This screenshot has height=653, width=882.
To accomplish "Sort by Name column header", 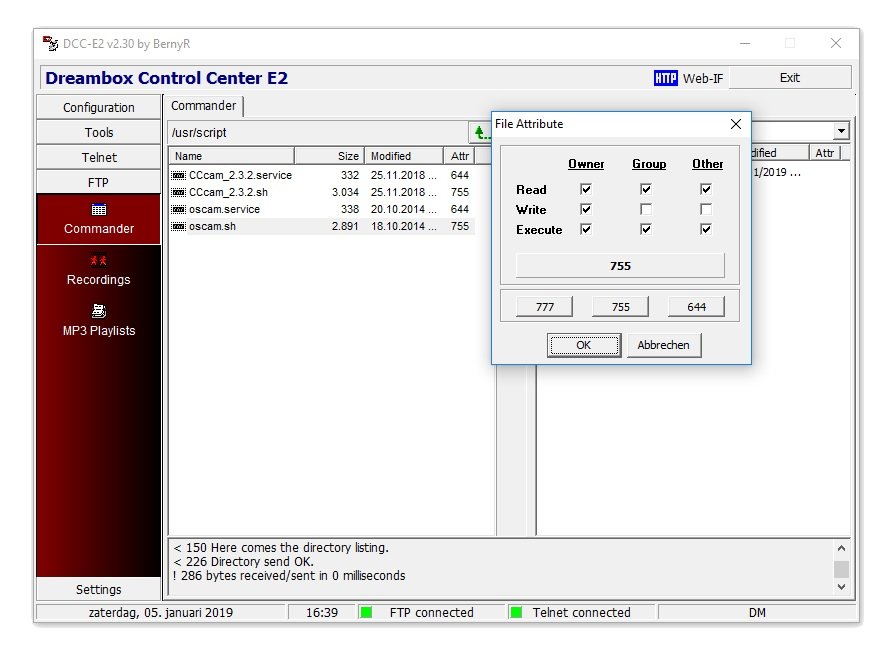I will (232, 156).
